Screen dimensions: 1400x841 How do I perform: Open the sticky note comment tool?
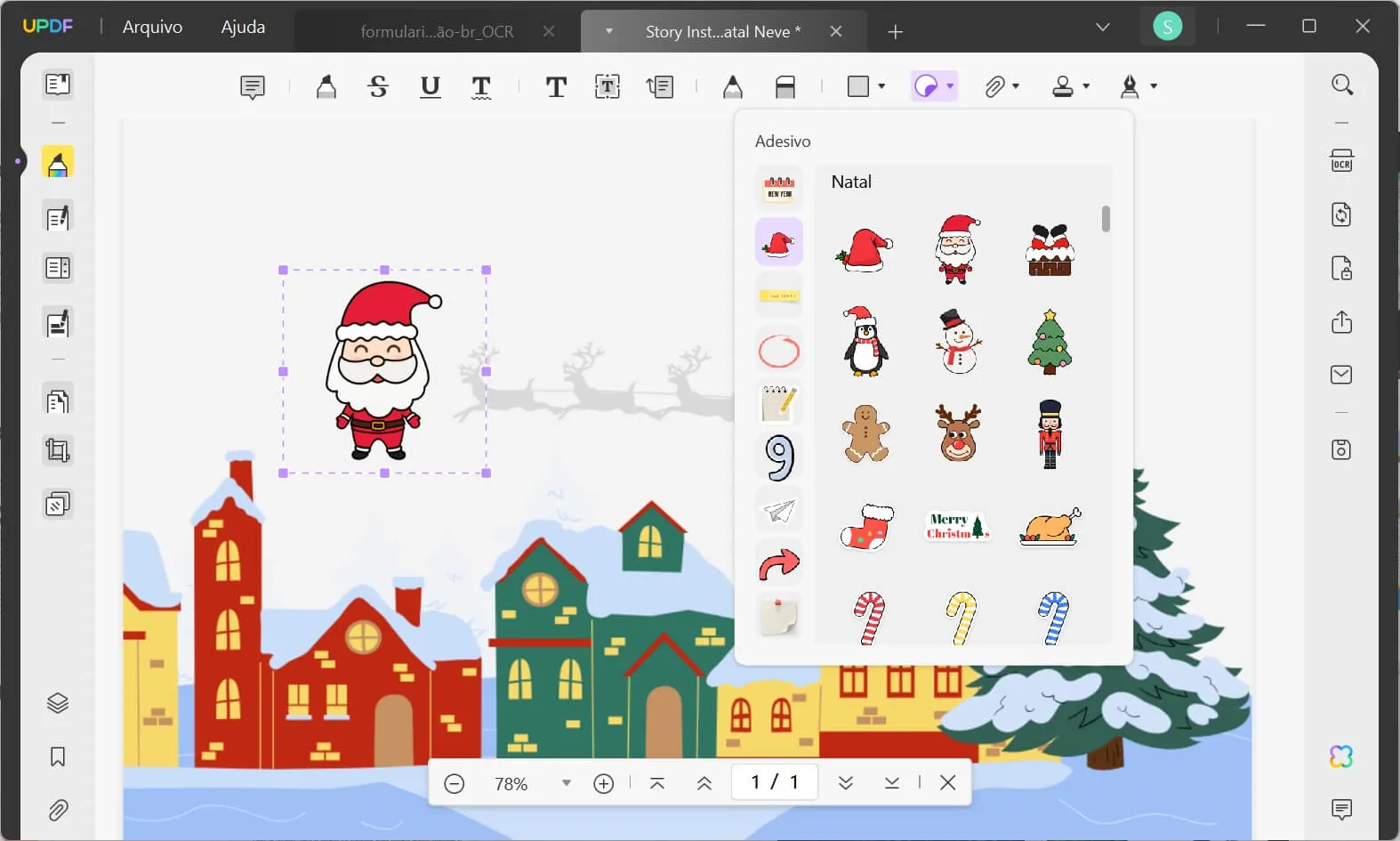253,87
